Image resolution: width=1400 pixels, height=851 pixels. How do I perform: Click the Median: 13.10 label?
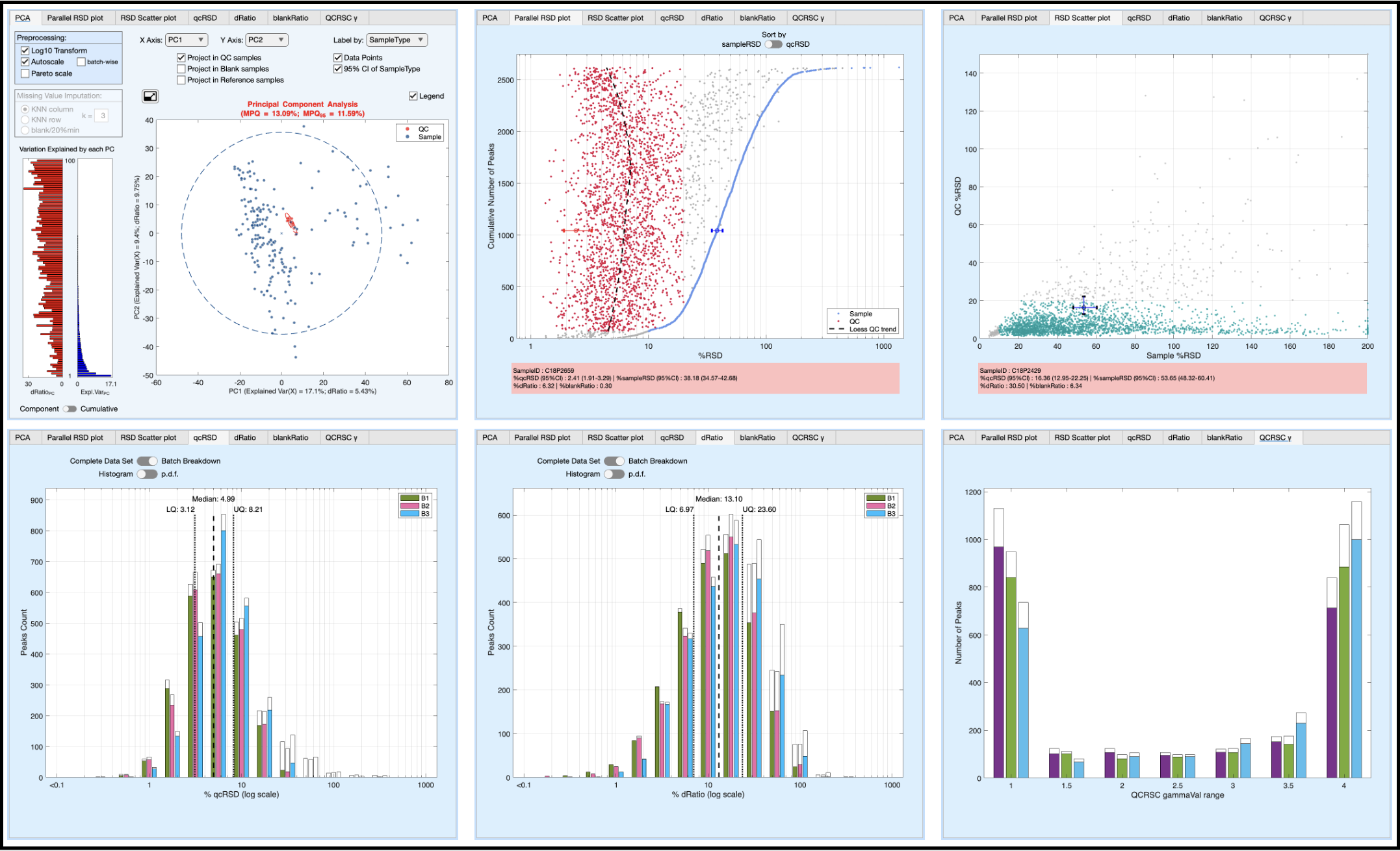719,499
